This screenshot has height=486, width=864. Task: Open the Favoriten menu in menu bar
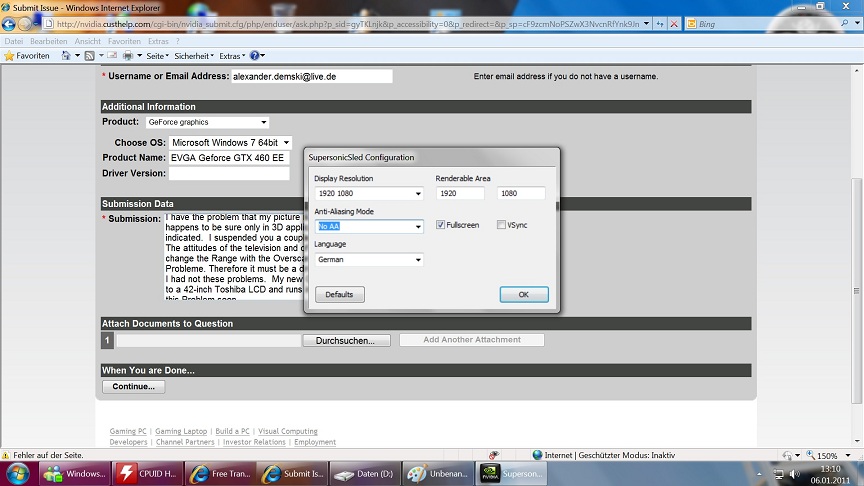(x=125, y=41)
